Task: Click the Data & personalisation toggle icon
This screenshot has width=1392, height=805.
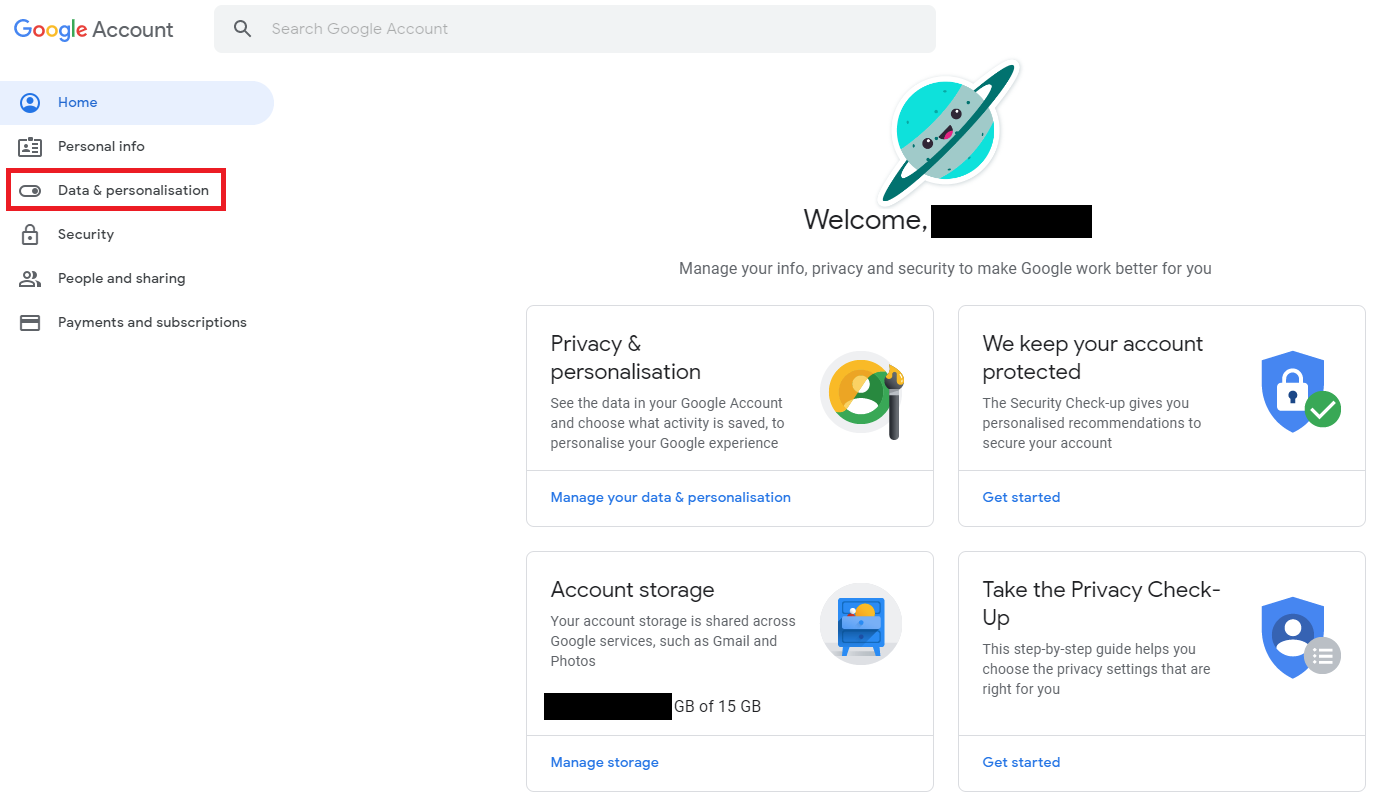Action: 30,190
